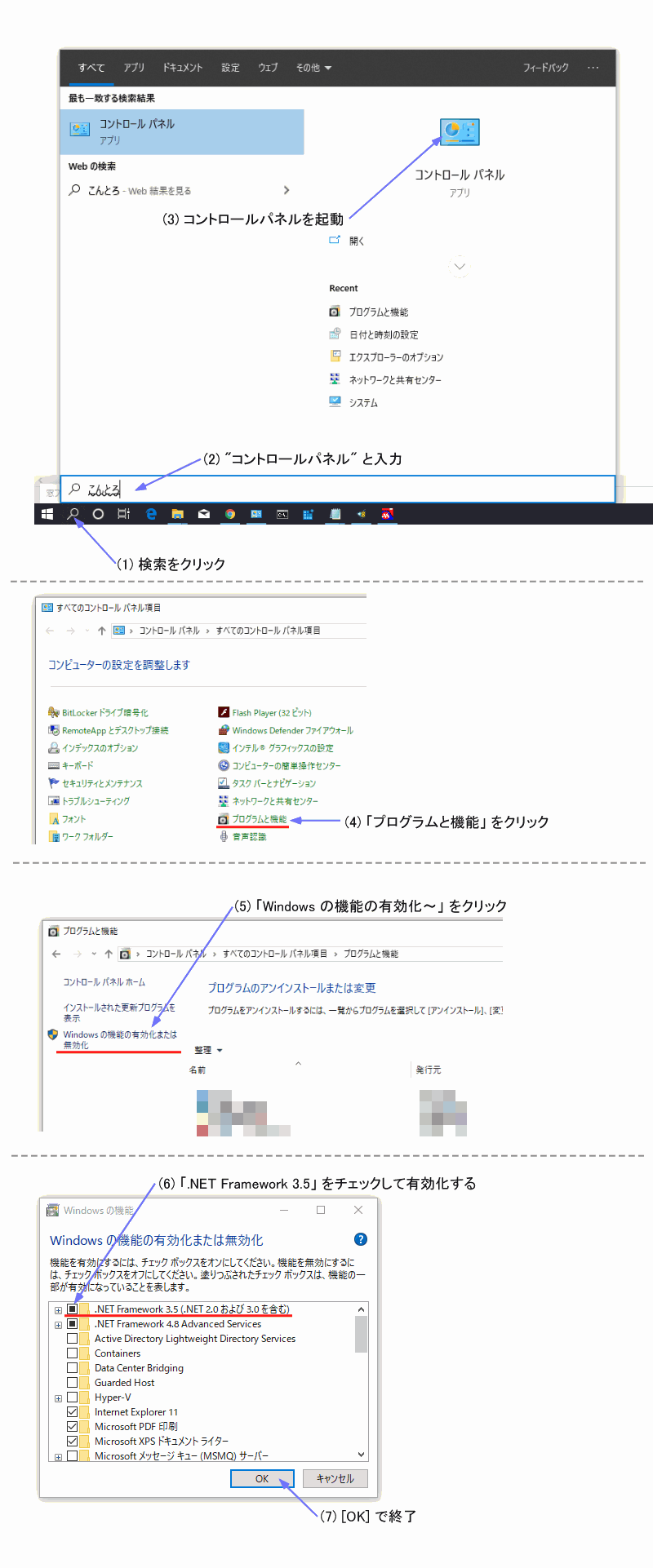Click the features list vertical scrollbar
The width and height of the screenshot is (653, 1568).
(361, 1335)
